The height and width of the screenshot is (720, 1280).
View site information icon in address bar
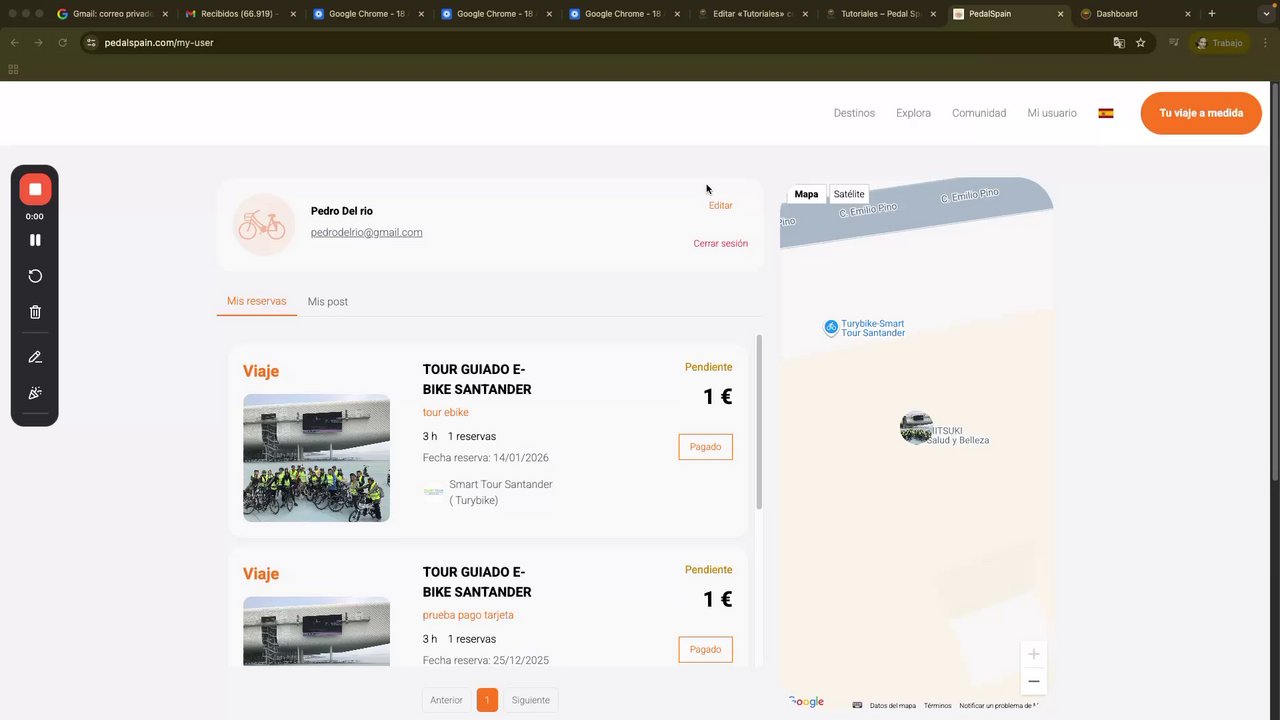pyautogui.click(x=91, y=43)
